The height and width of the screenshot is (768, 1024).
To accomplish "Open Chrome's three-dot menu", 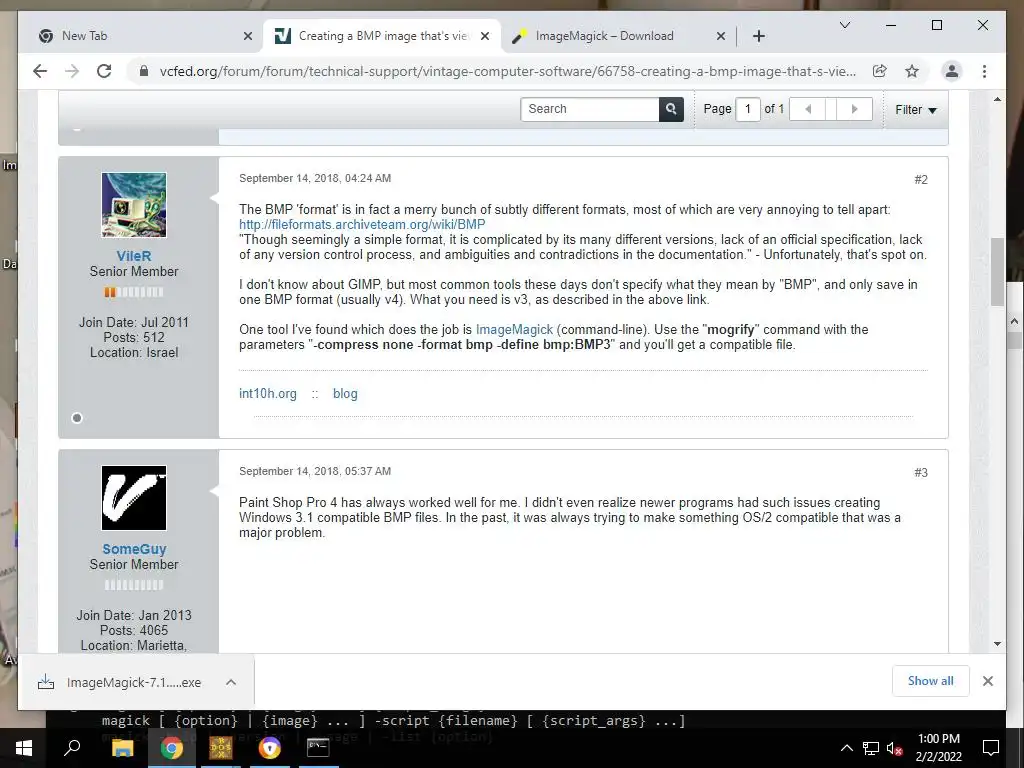I will 984,71.
